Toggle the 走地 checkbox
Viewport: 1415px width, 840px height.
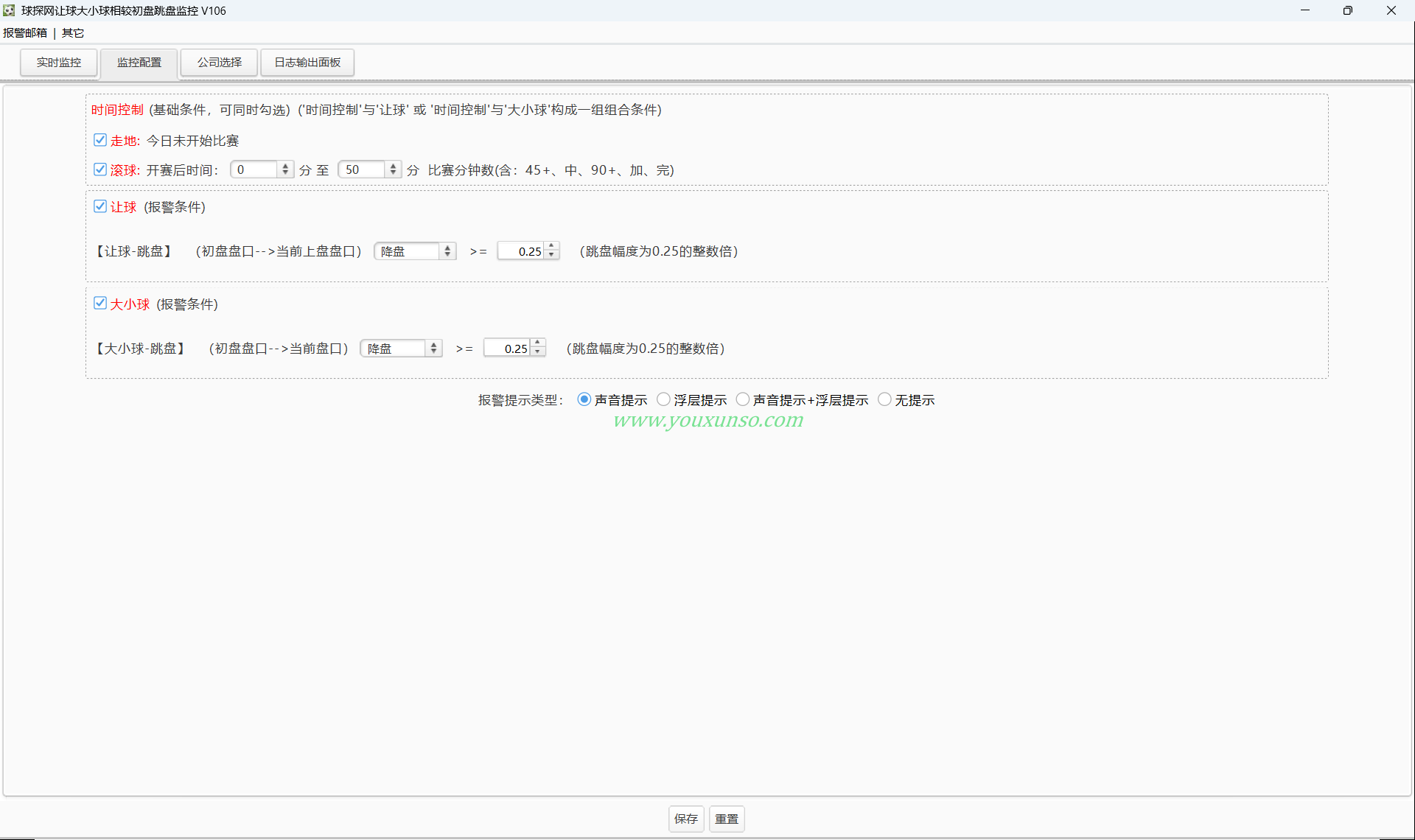point(100,140)
